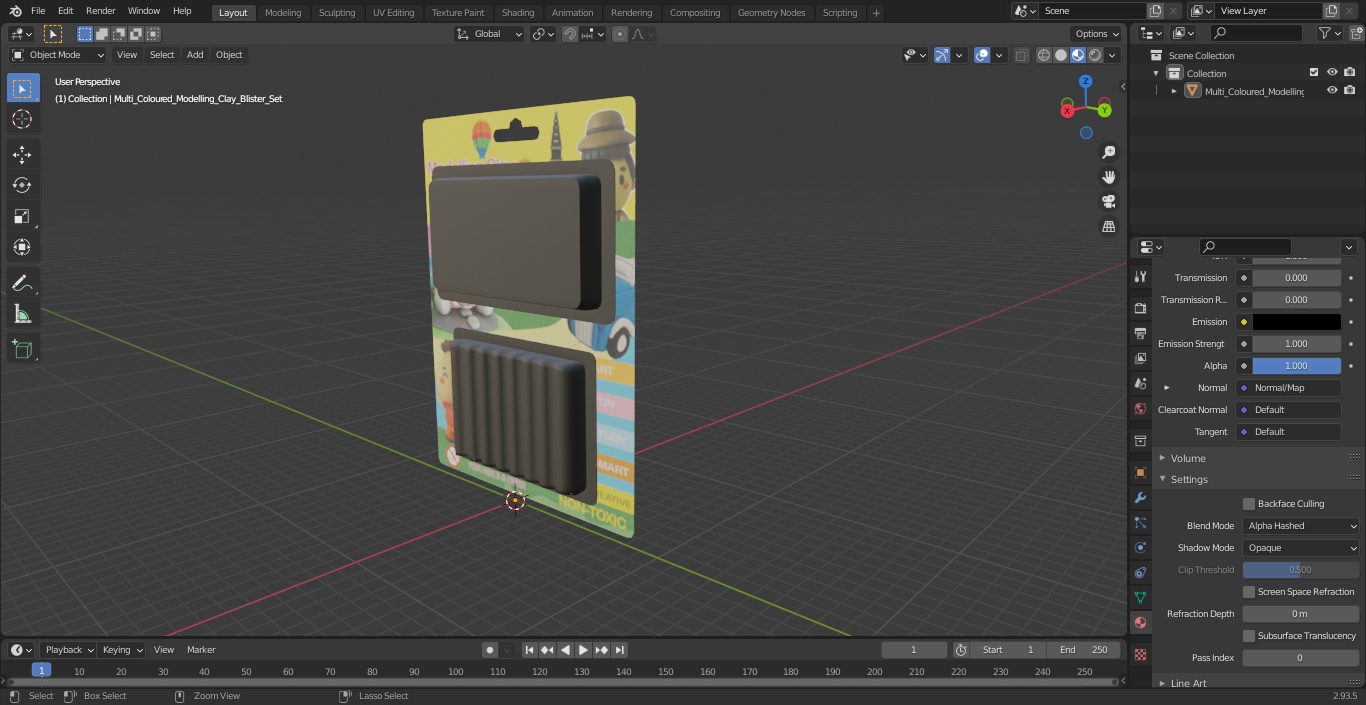Select the Transform tool
Viewport: 1366px width, 705px height.
22,247
